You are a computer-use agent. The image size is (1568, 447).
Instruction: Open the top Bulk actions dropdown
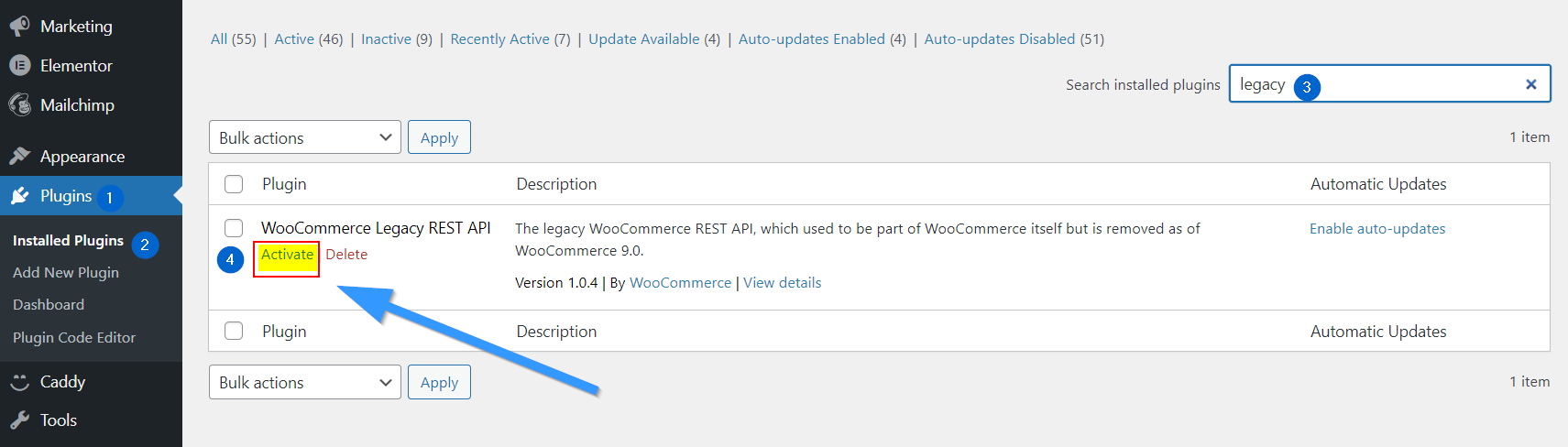point(305,137)
